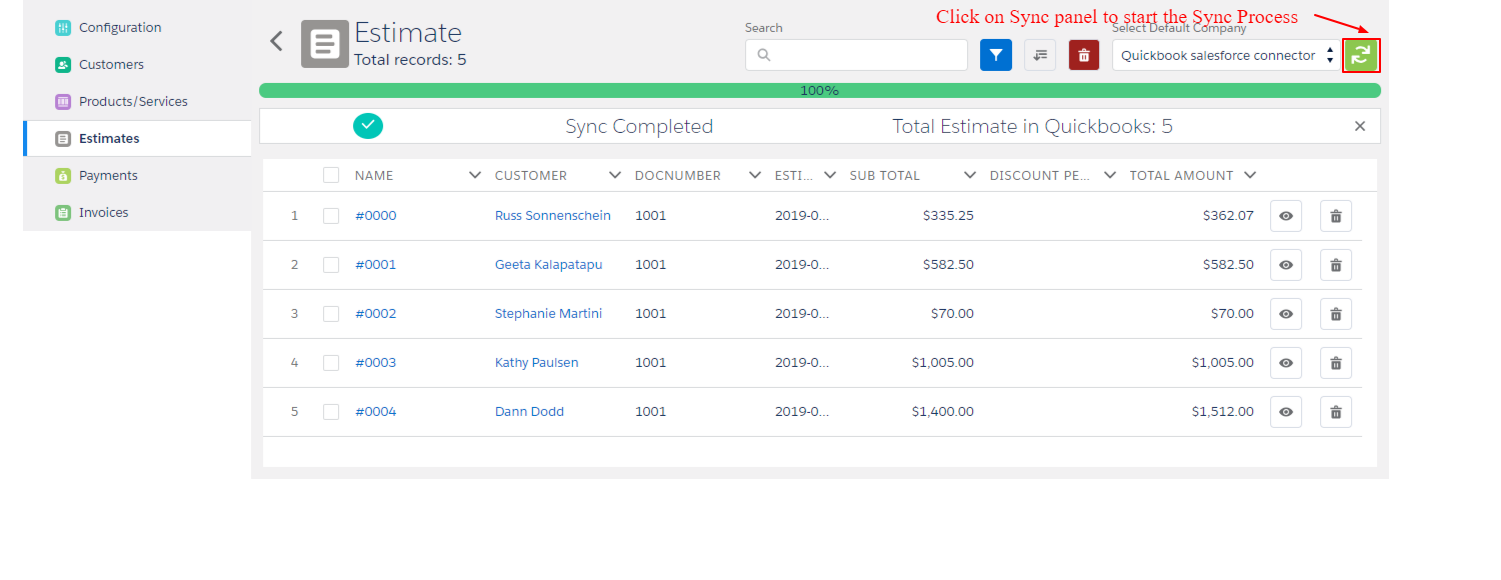Click Total Estimate in Quickbooks: 5 text
This screenshot has width=1501, height=580.
(x=1033, y=126)
